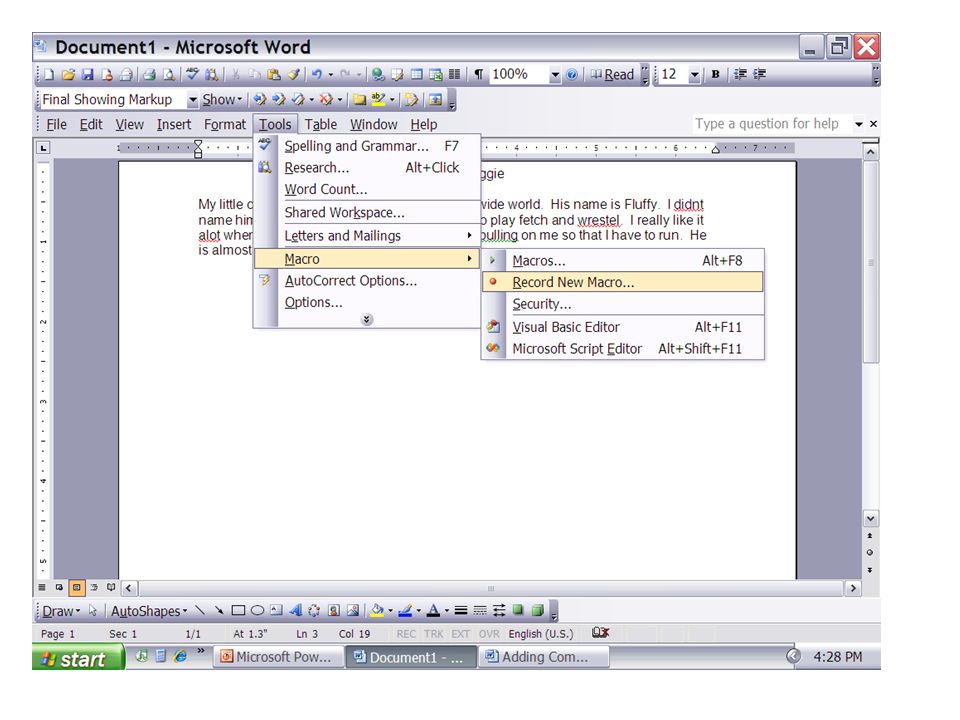The width and height of the screenshot is (960, 720).
Task: Expand Letters and Mailings submenu
Action: click(x=367, y=236)
